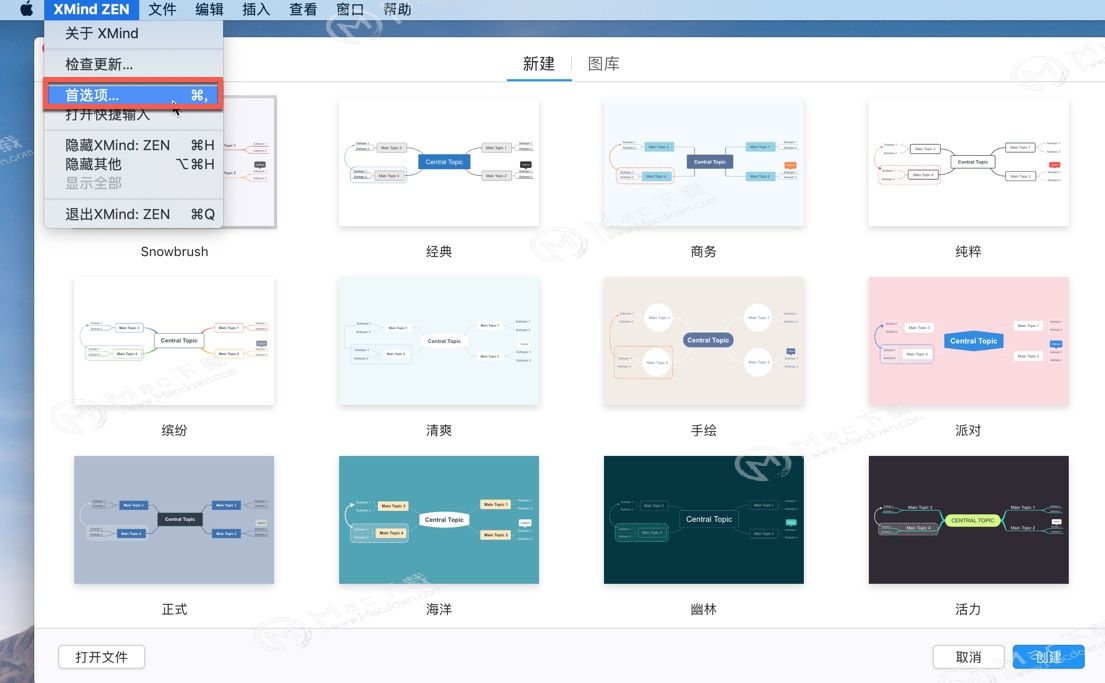Select the 海洋 theme thumbnail

click(439, 519)
